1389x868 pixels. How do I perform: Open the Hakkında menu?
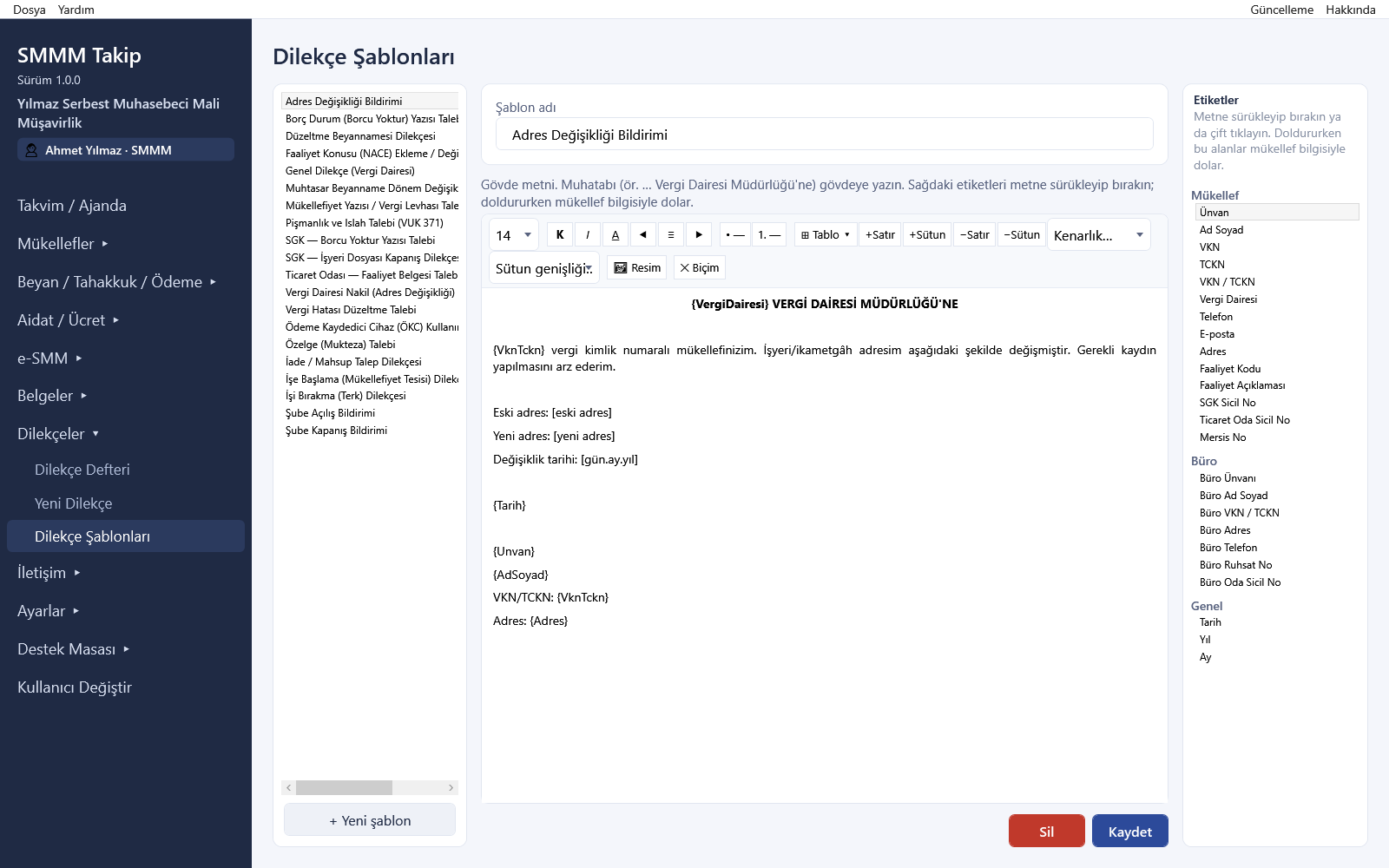[x=1350, y=10]
